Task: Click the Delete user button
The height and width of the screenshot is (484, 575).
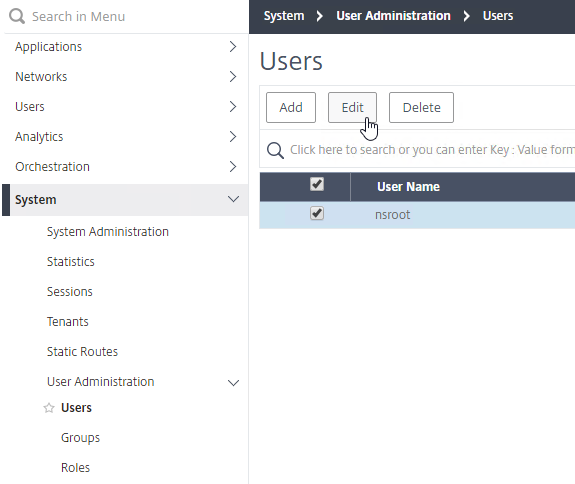Action: point(421,107)
